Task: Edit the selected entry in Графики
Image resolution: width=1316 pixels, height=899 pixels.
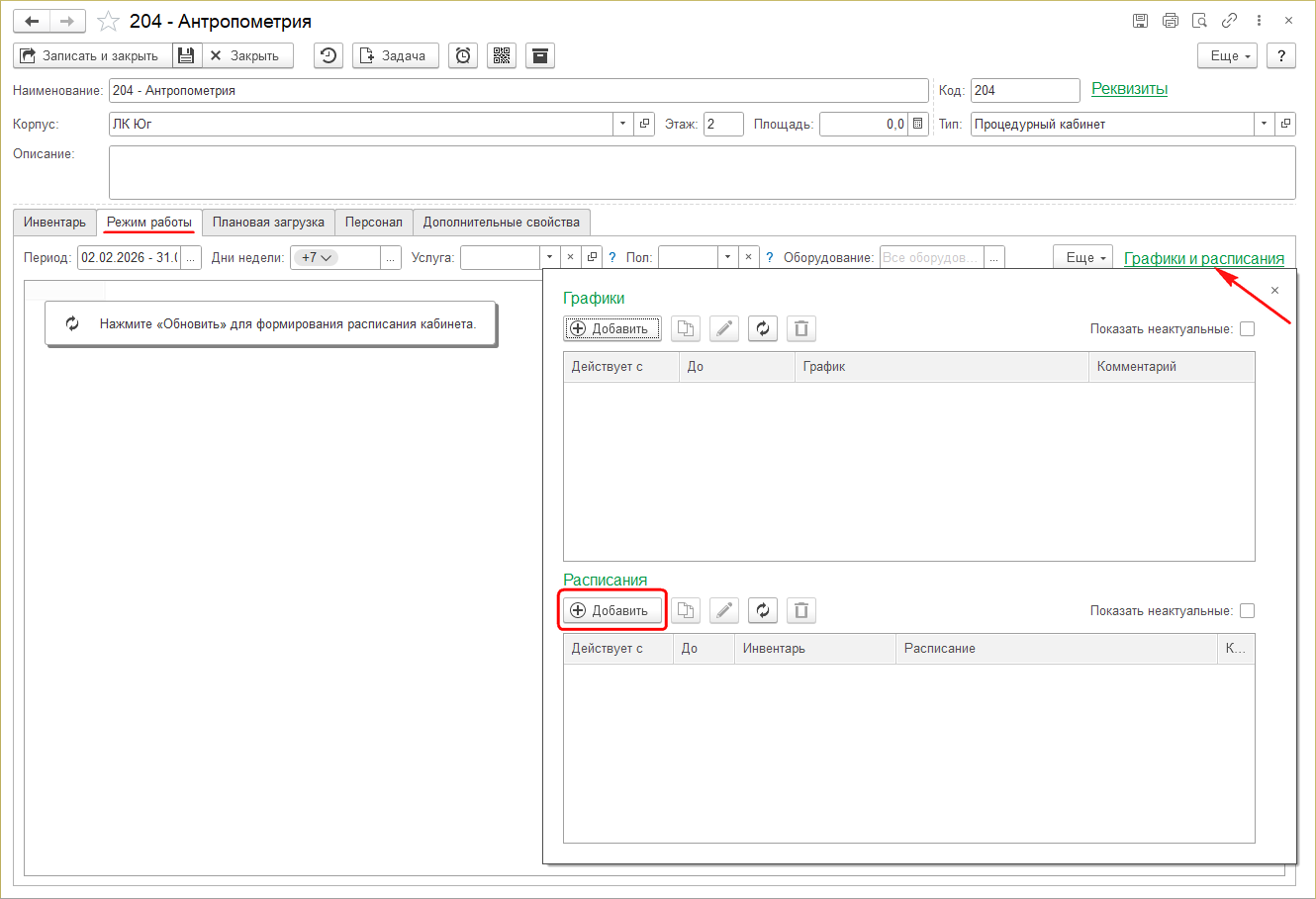Action: (x=724, y=328)
